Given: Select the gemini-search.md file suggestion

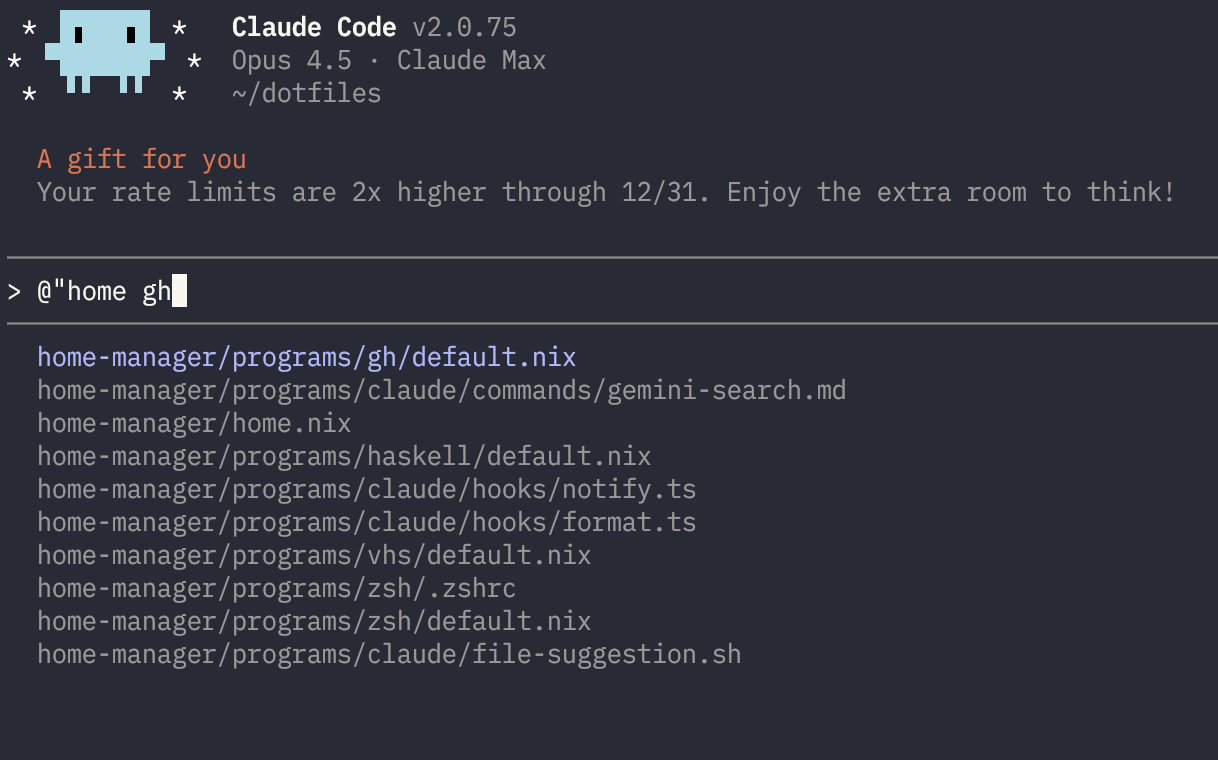Looking at the screenshot, I should [441, 390].
